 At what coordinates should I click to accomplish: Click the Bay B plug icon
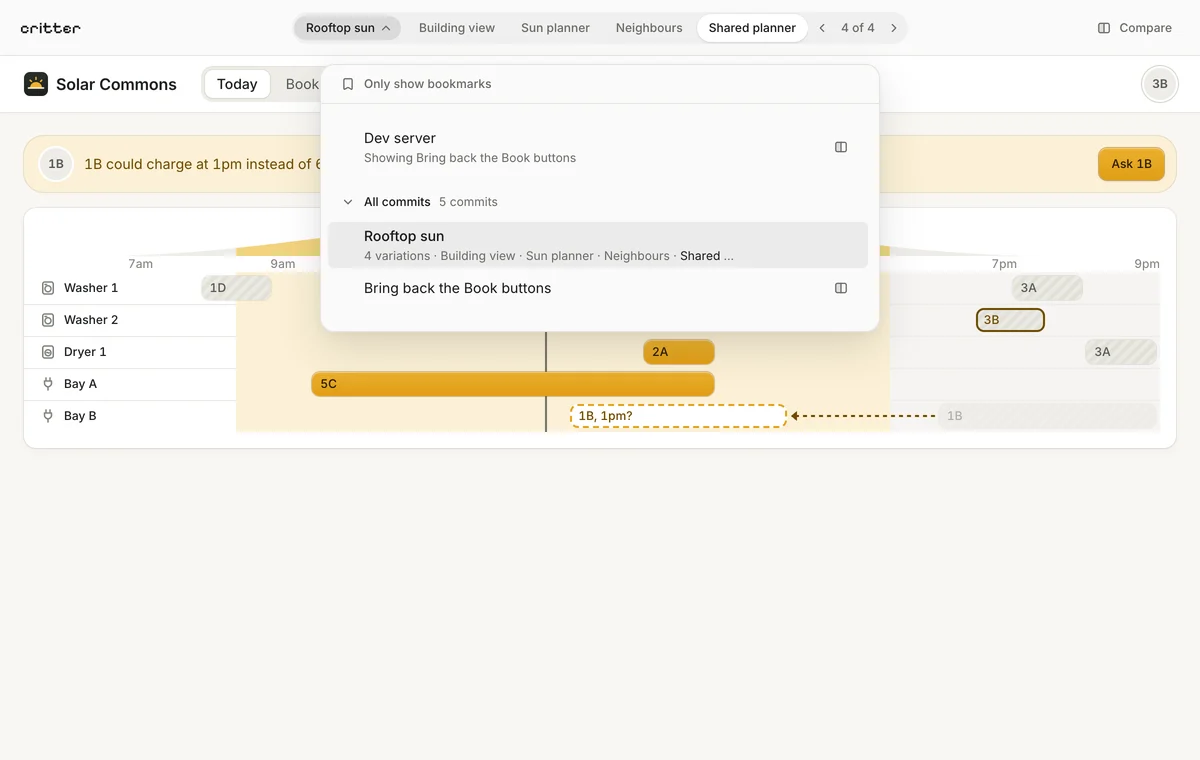tap(47, 416)
